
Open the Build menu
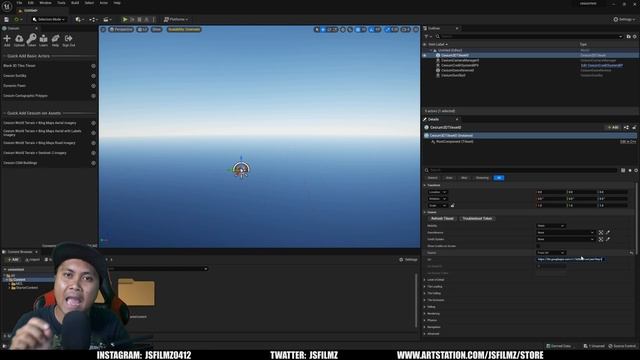(x=75, y=3)
